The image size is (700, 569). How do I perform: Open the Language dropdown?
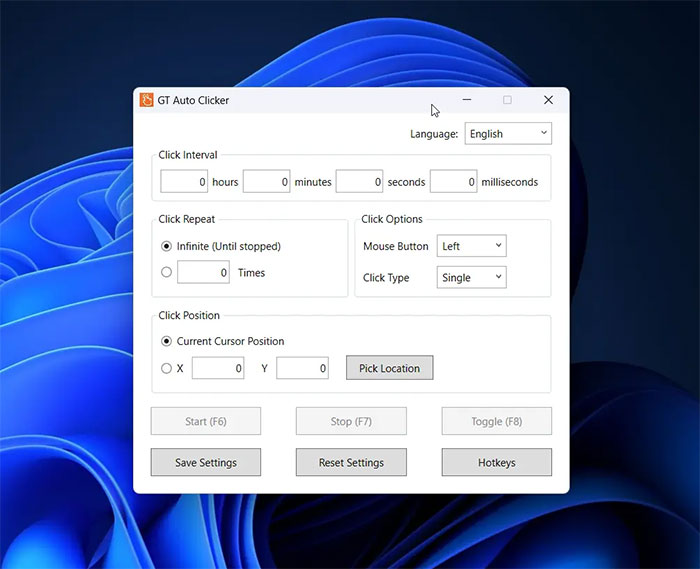click(507, 134)
